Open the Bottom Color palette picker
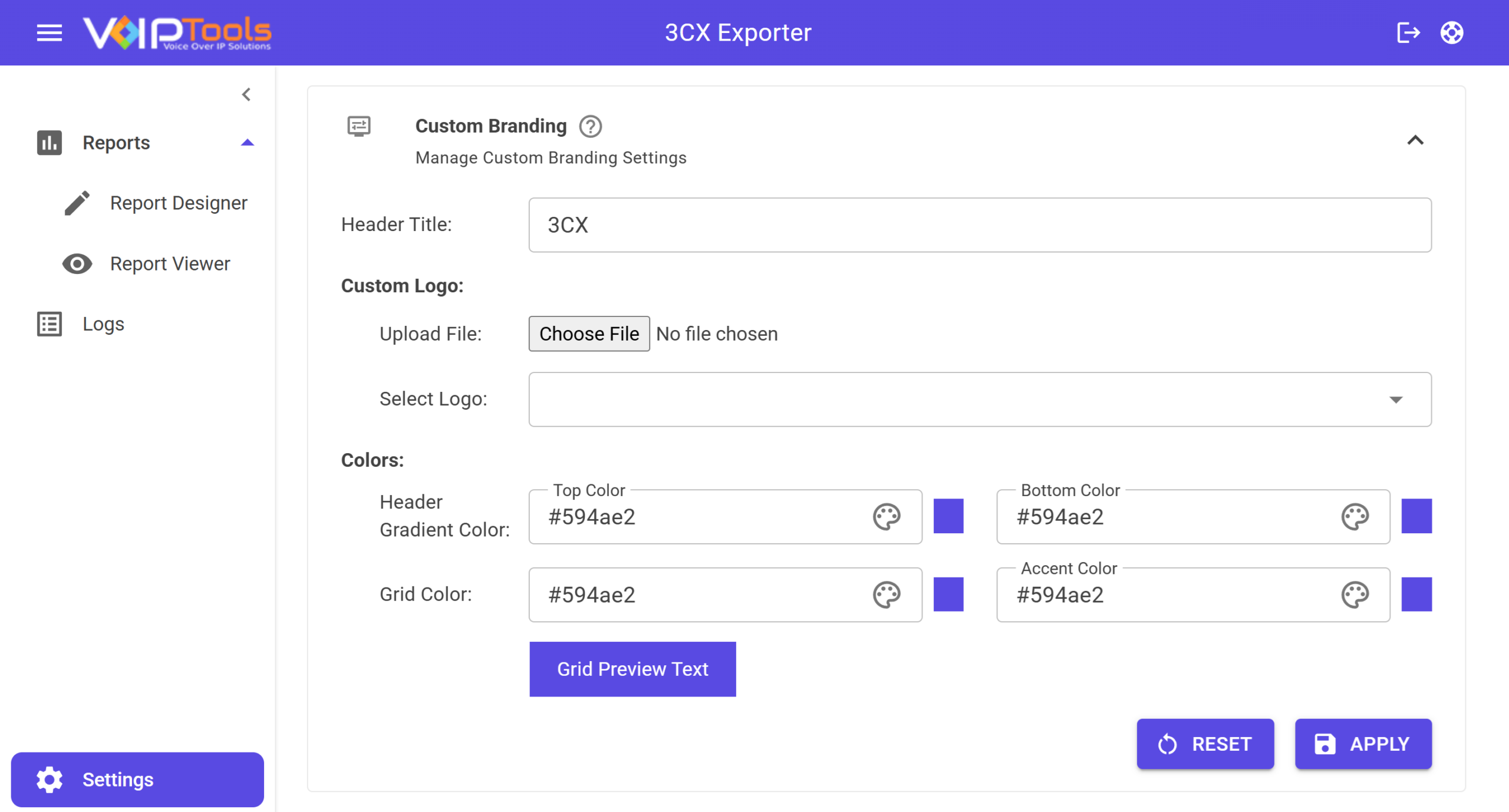Viewport: 1509px width, 812px height. (1355, 517)
